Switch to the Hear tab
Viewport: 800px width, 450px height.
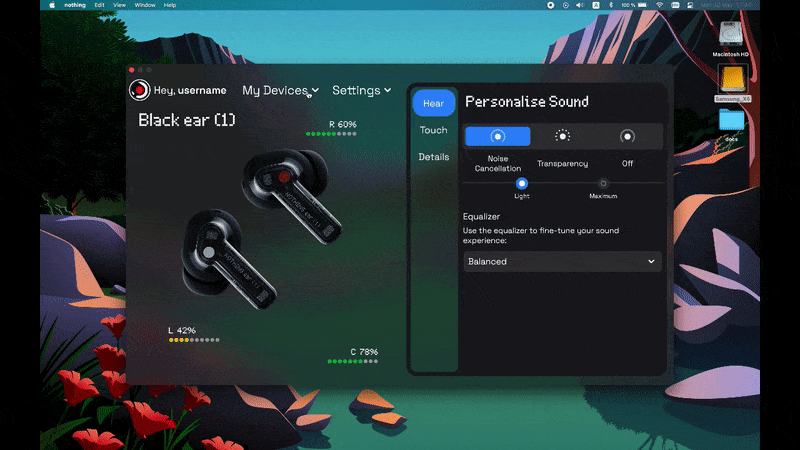click(433, 104)
